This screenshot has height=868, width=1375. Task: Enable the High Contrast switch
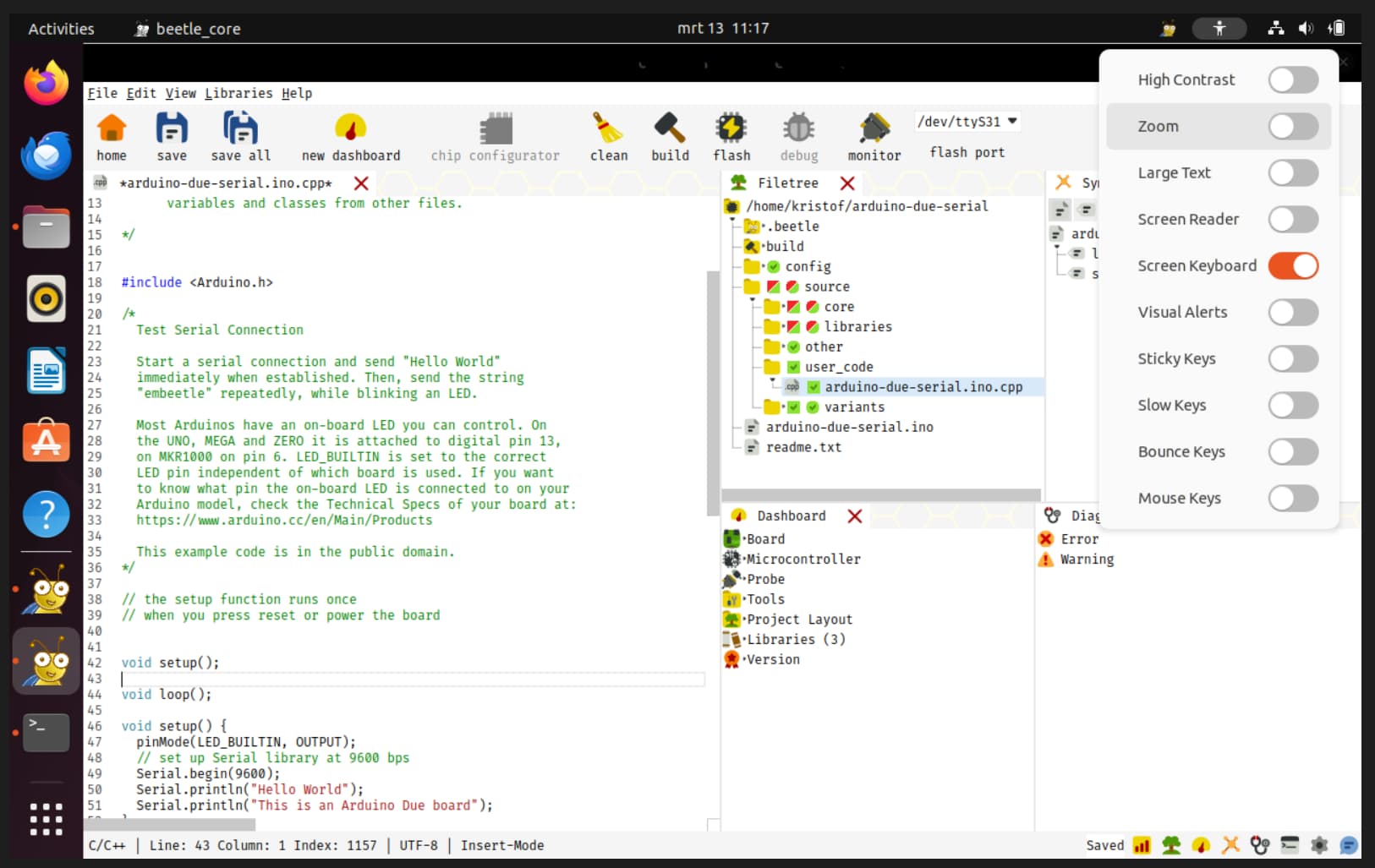click(1292, 80)
